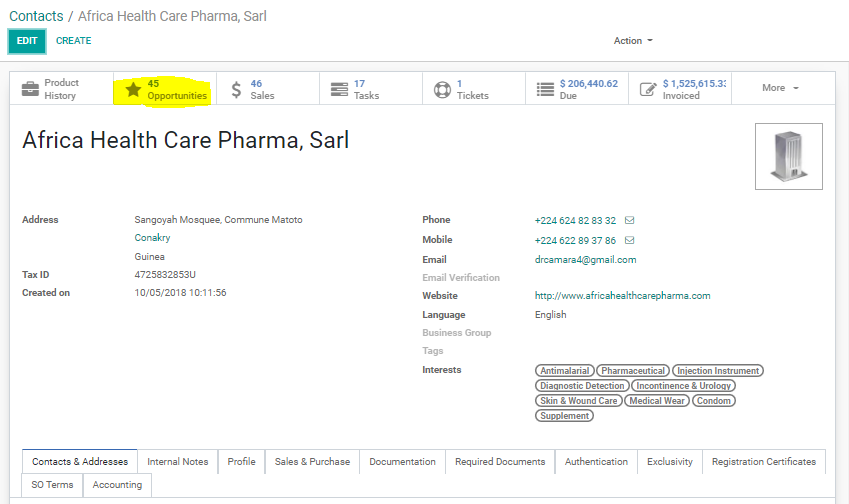Open the 1 Tickets stat button
The height and width of the screenshot is (504, 849).
point(474,89)
